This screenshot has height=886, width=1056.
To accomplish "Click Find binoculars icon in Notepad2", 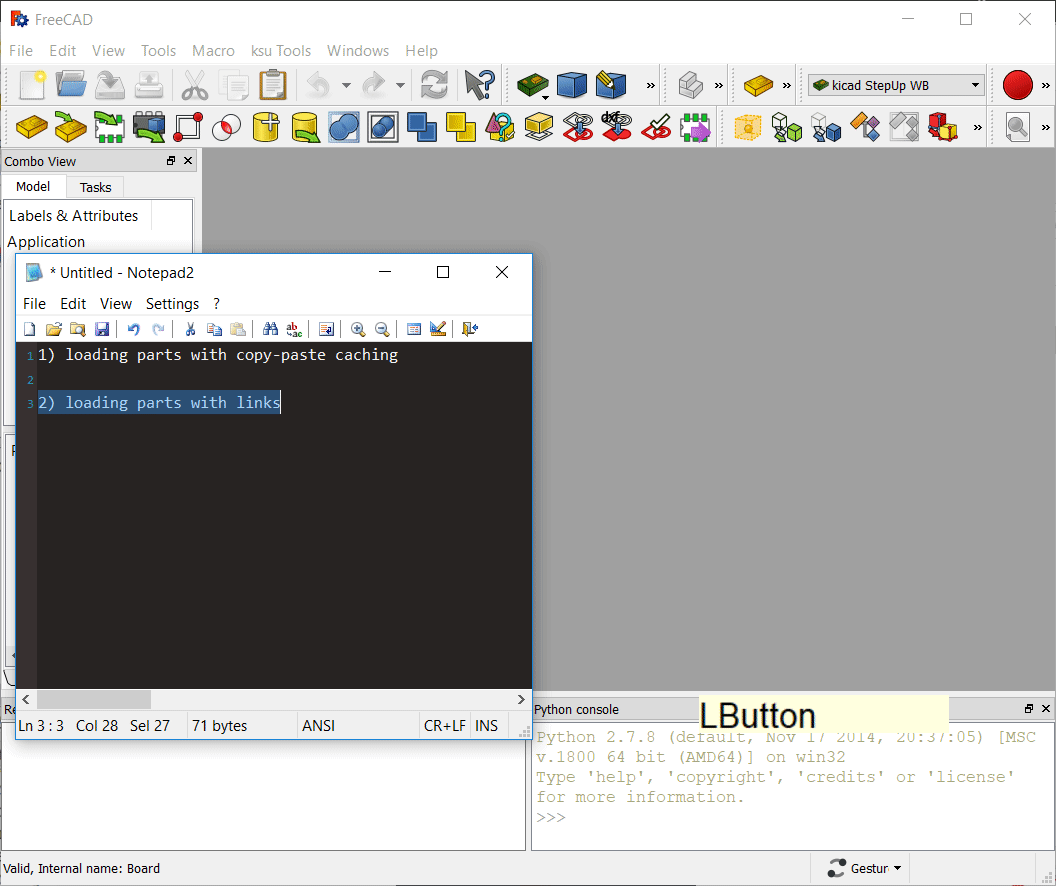I will (270, 329).
